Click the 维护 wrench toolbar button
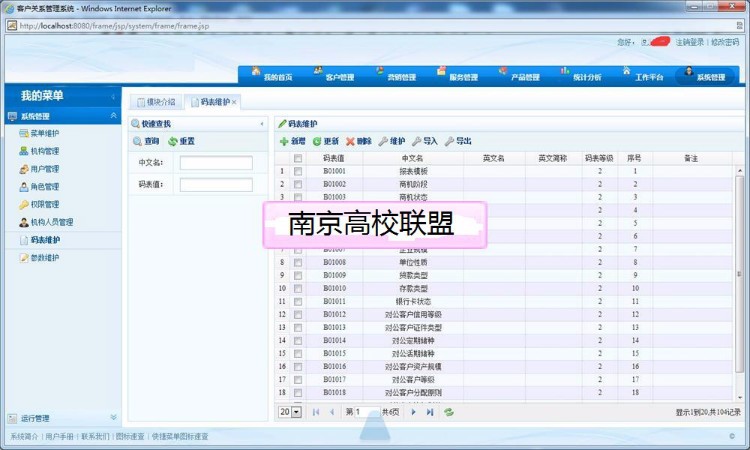This screenshot has width=750, height=450. click(392, 141)
